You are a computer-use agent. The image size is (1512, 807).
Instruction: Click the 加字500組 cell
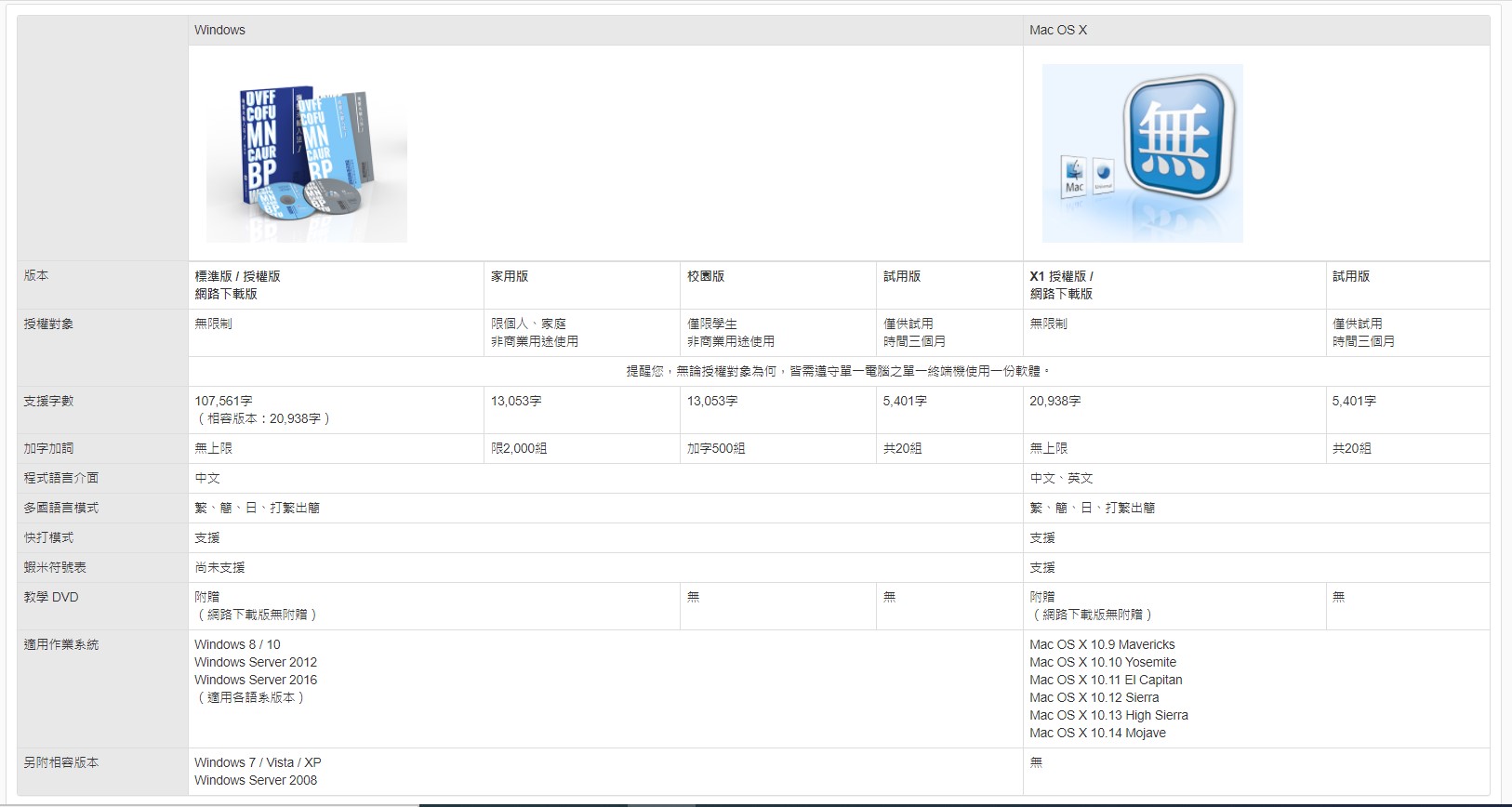point(778,448)
